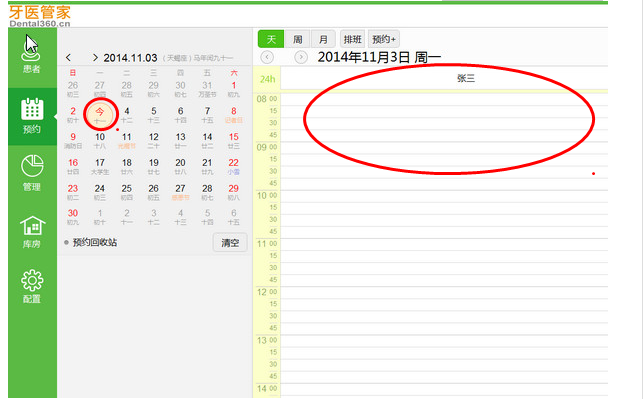This screenshot has height=399, width=644.
Task: Click the 10:00 time slot row
Action: point(444,196)
